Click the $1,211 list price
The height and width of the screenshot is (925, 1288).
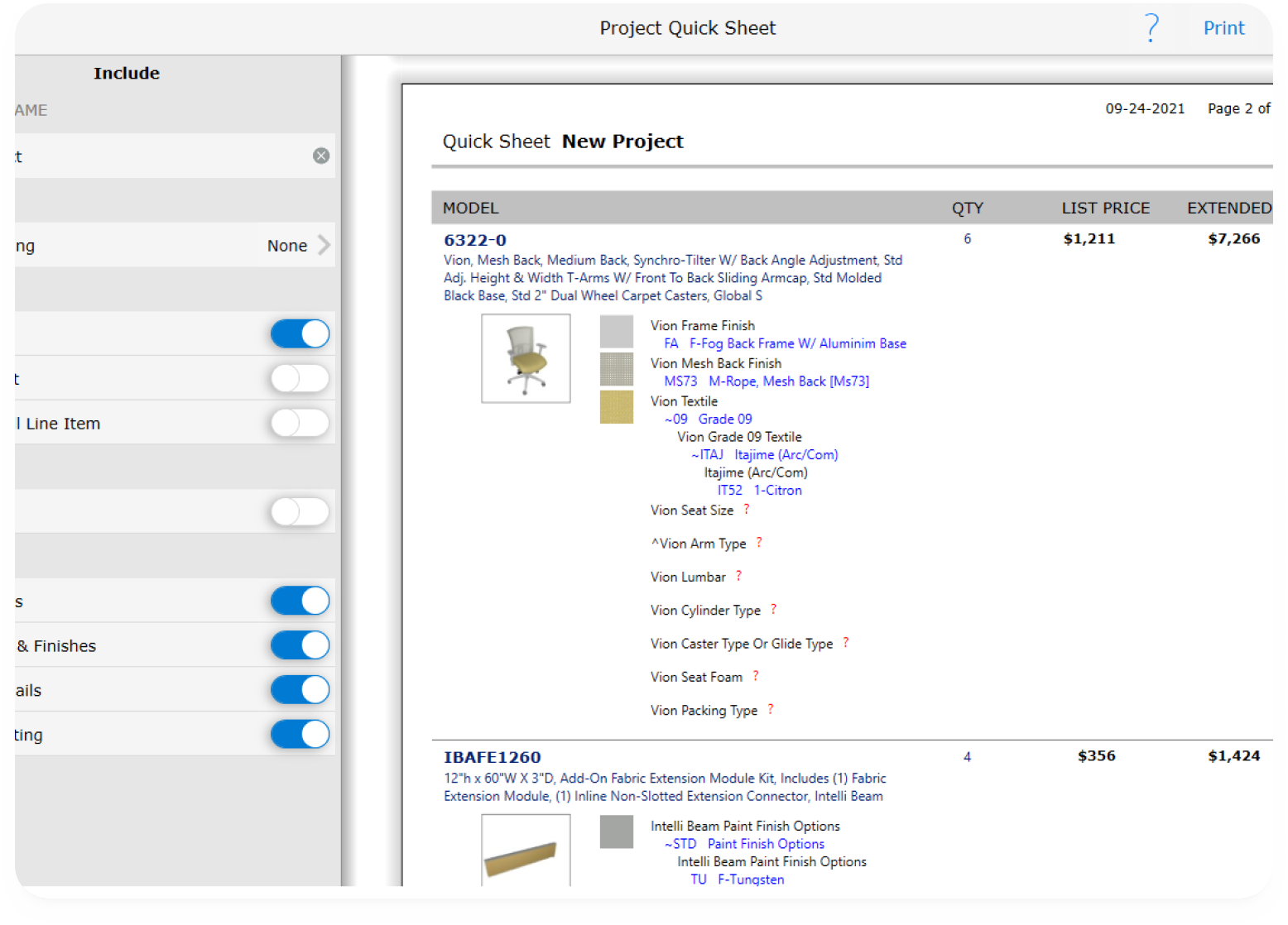point(1089,239)
